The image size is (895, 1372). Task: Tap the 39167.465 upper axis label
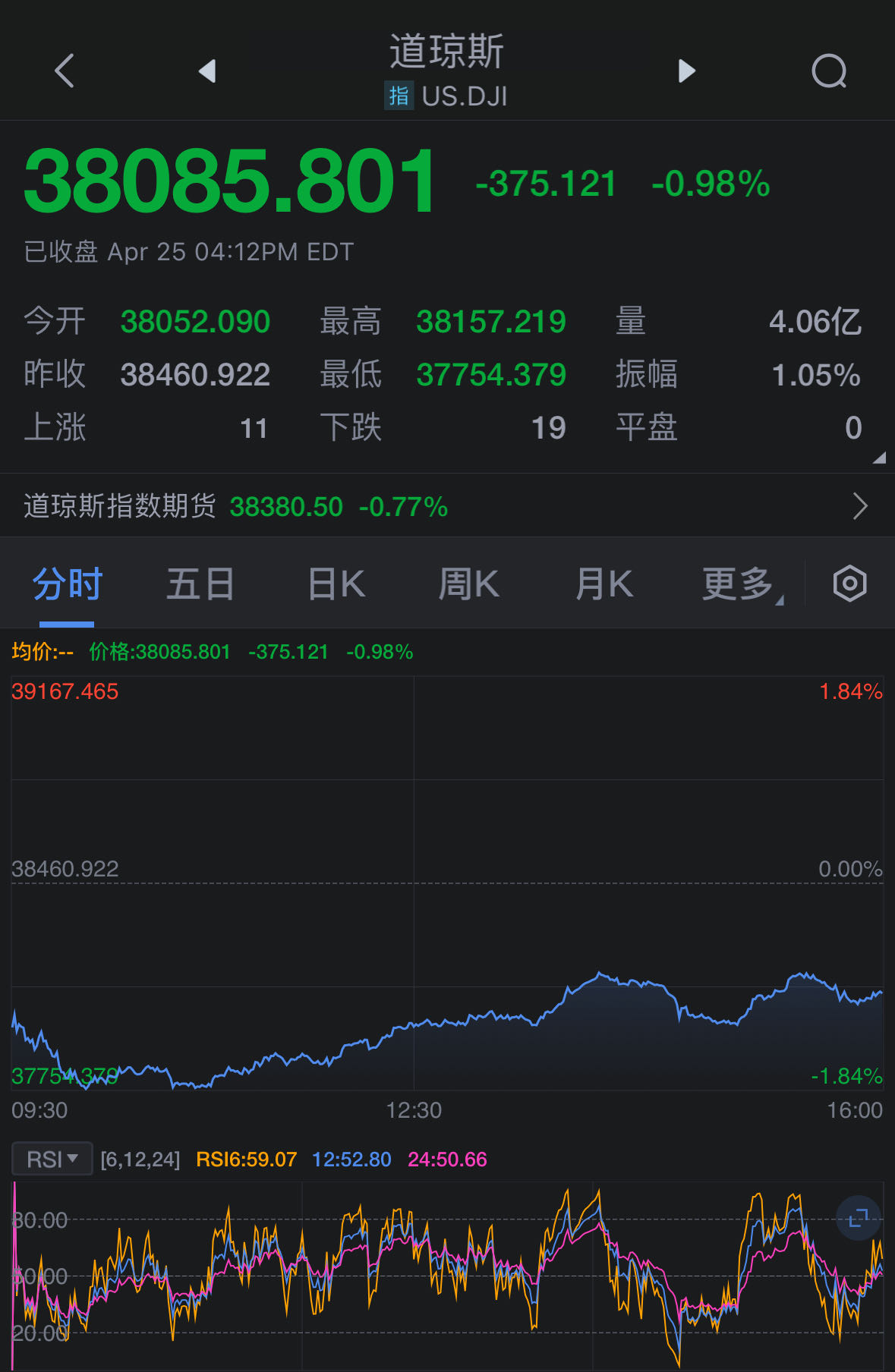pyautogui.click(x=65, y=691)
